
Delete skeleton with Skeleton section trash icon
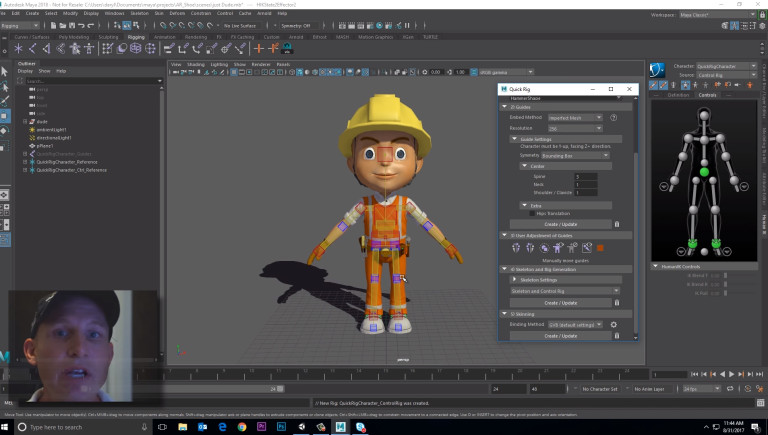coord(617,303)
